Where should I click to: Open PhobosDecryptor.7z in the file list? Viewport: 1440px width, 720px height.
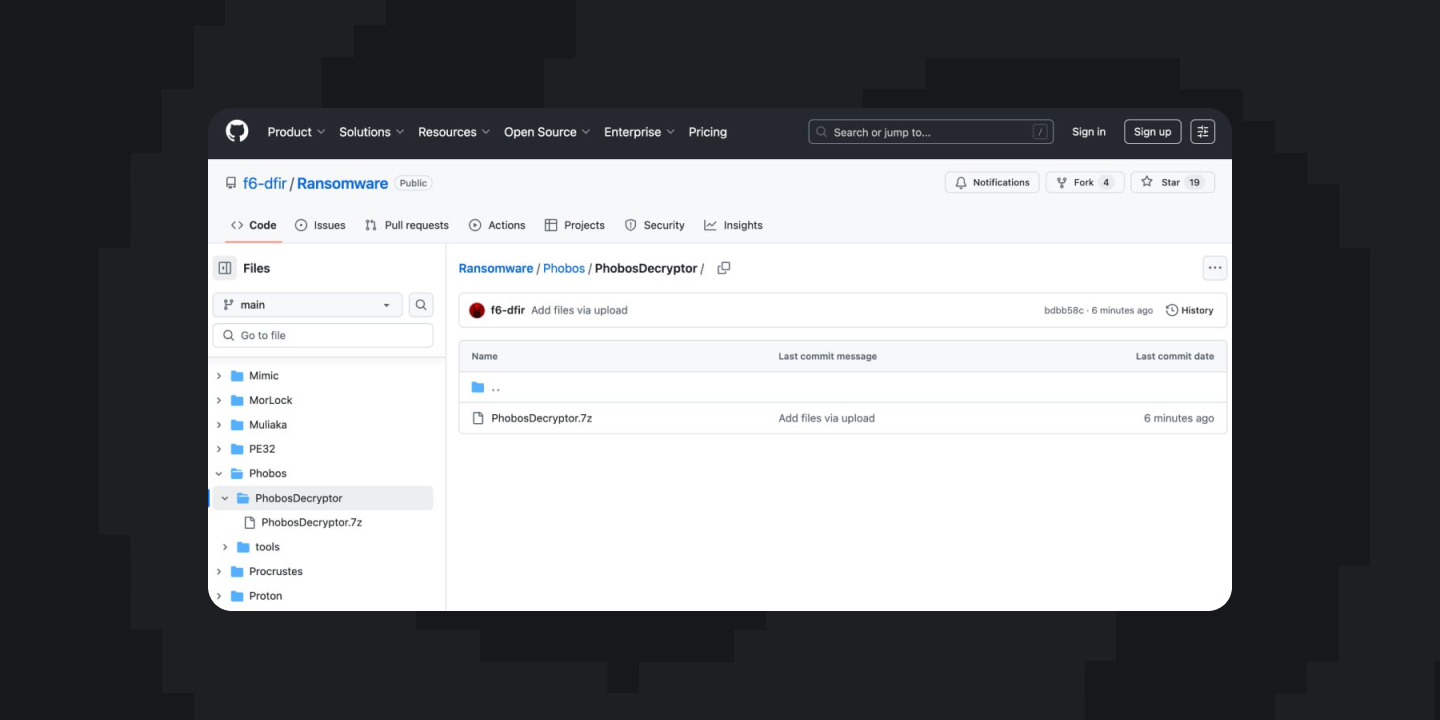coord(541,418)
